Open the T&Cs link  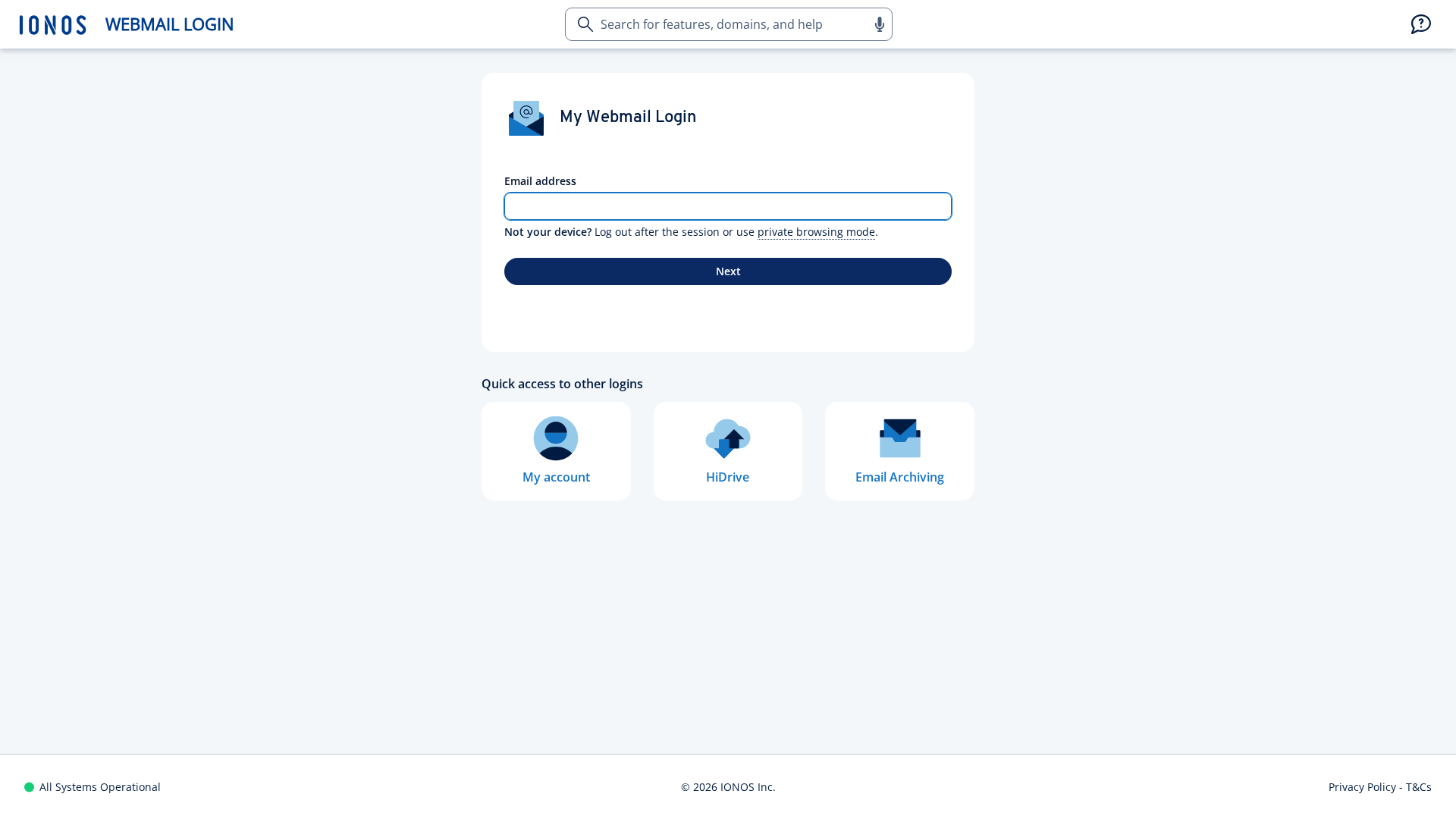pyautogui.click(x=1419, y=787)
